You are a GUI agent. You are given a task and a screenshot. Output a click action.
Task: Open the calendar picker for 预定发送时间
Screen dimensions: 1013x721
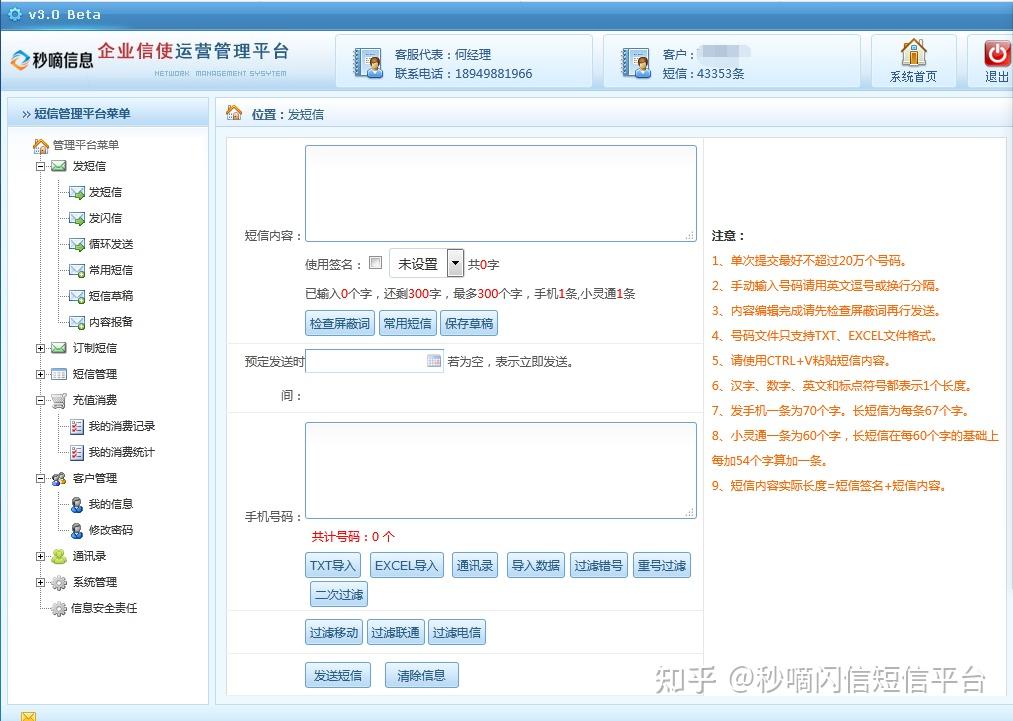click(434, 360)
